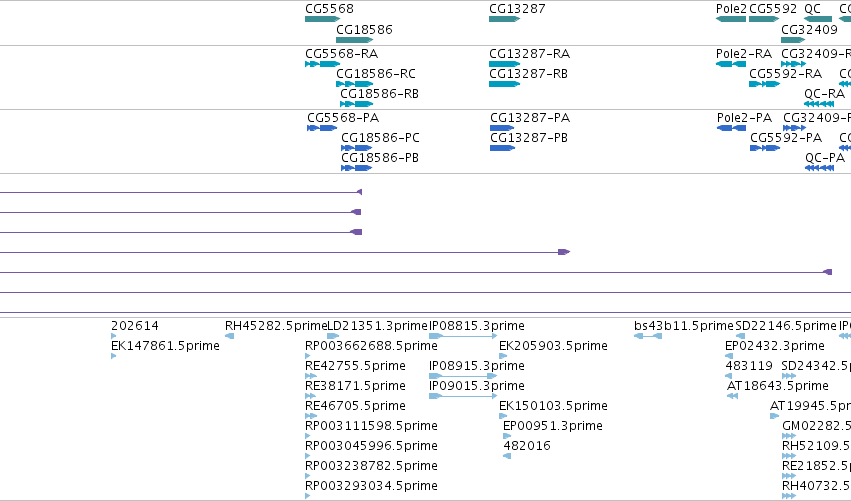Click the CG13287-RB transcript glyph
This screenshot has width=851, height=501.
[504, 84]
